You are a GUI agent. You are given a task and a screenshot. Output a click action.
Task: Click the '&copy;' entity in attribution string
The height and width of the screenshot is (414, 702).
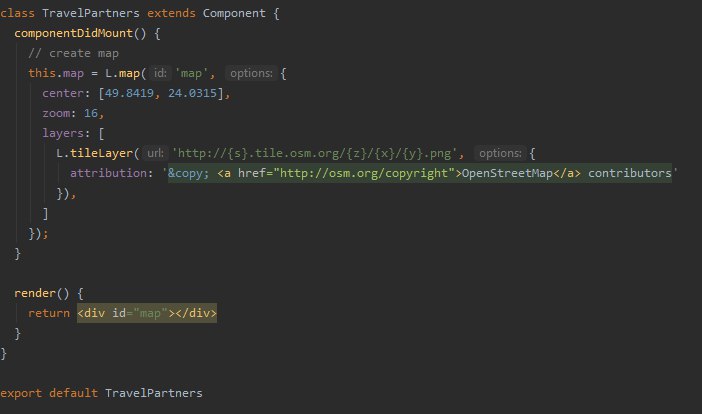click(x=188, y=173)
